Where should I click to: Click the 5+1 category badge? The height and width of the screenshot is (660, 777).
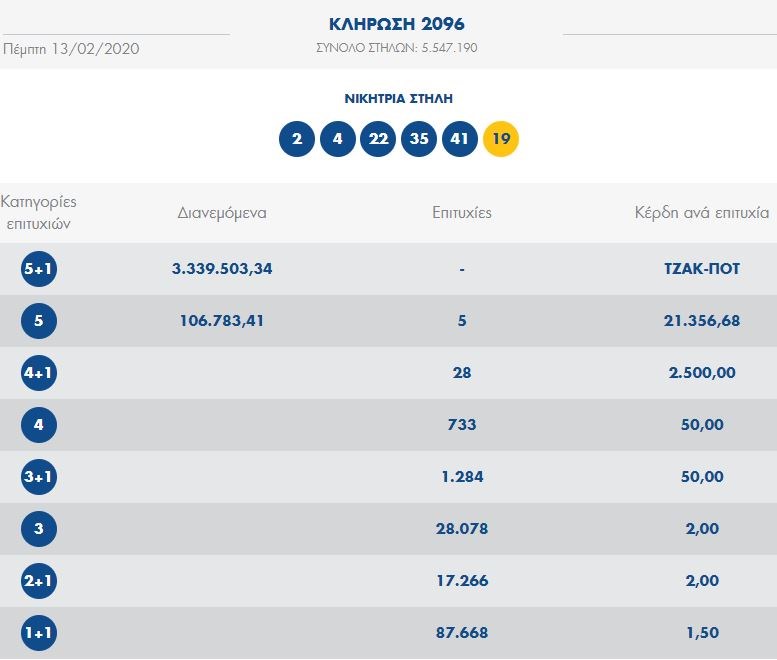(x=39, y=269)
